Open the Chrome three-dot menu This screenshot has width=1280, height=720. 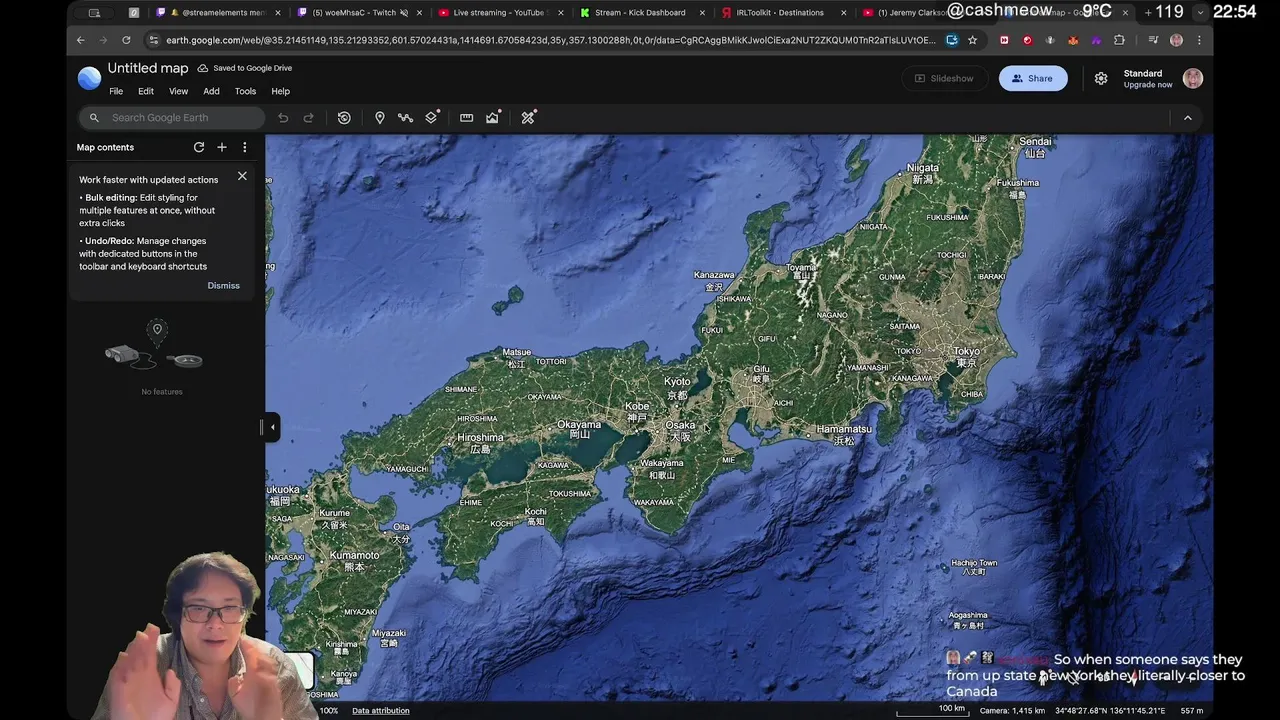1199,40
